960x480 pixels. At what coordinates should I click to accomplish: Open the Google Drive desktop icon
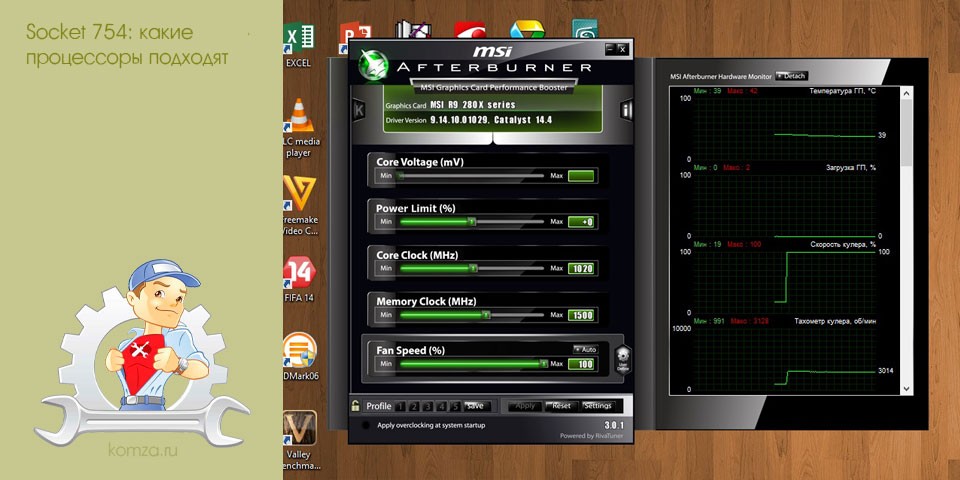527,29
